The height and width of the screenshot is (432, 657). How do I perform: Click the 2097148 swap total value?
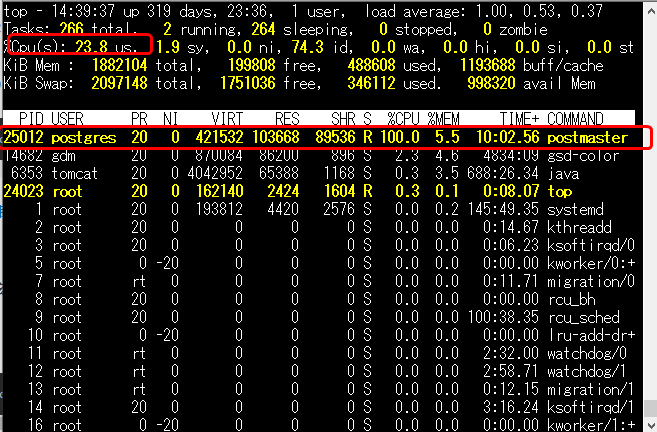click(119, 83)
